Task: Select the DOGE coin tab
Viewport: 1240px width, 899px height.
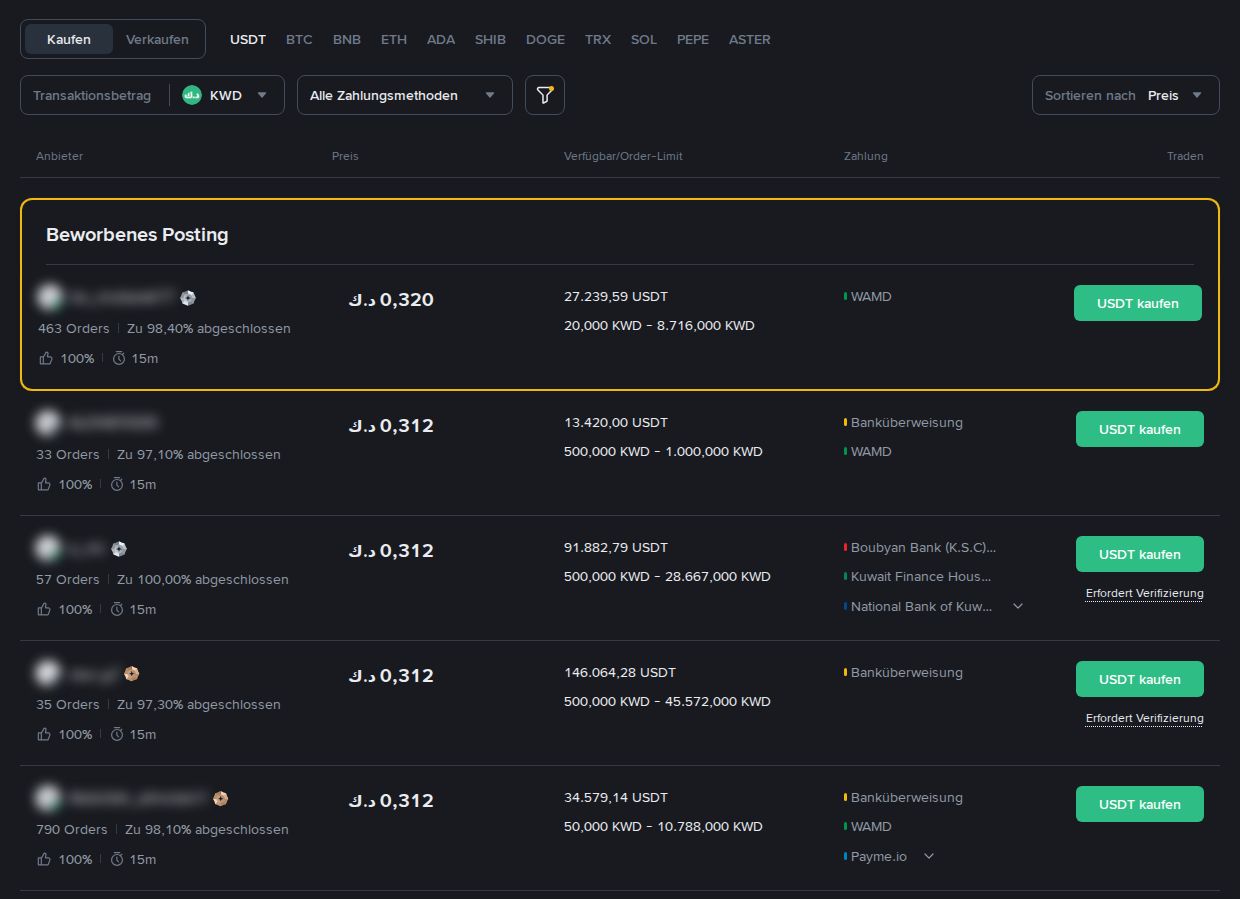Action: tap(545, 39)
